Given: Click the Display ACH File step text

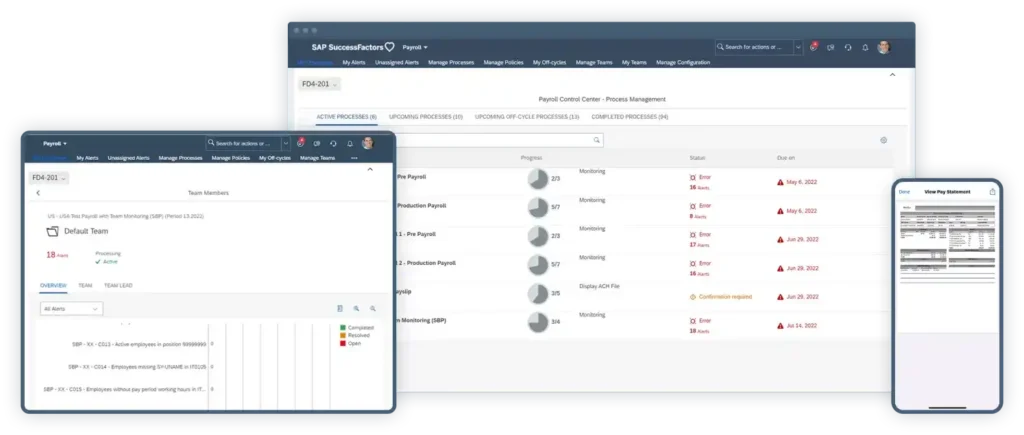Looking at the screenshot, I should pos(599,286).
